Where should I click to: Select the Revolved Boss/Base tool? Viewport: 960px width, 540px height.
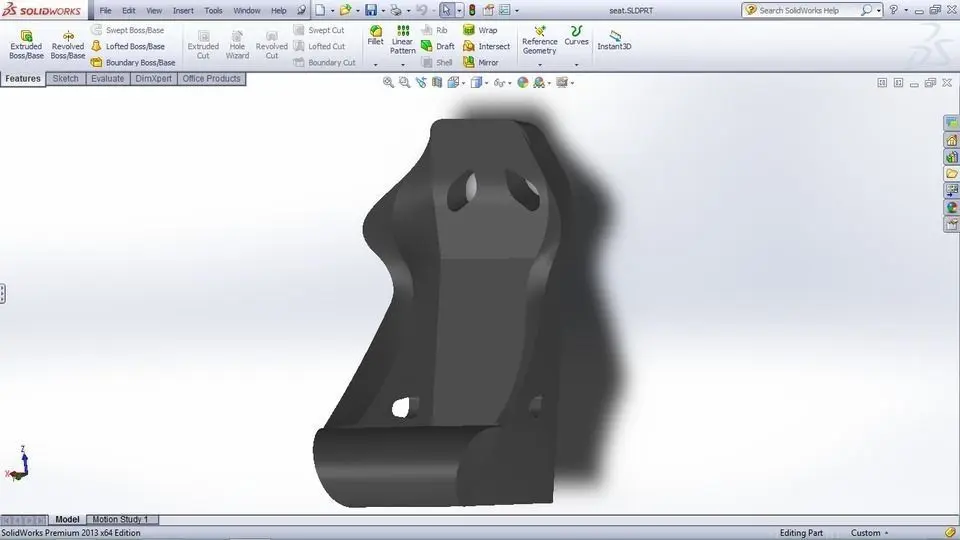tap(67, 45)
